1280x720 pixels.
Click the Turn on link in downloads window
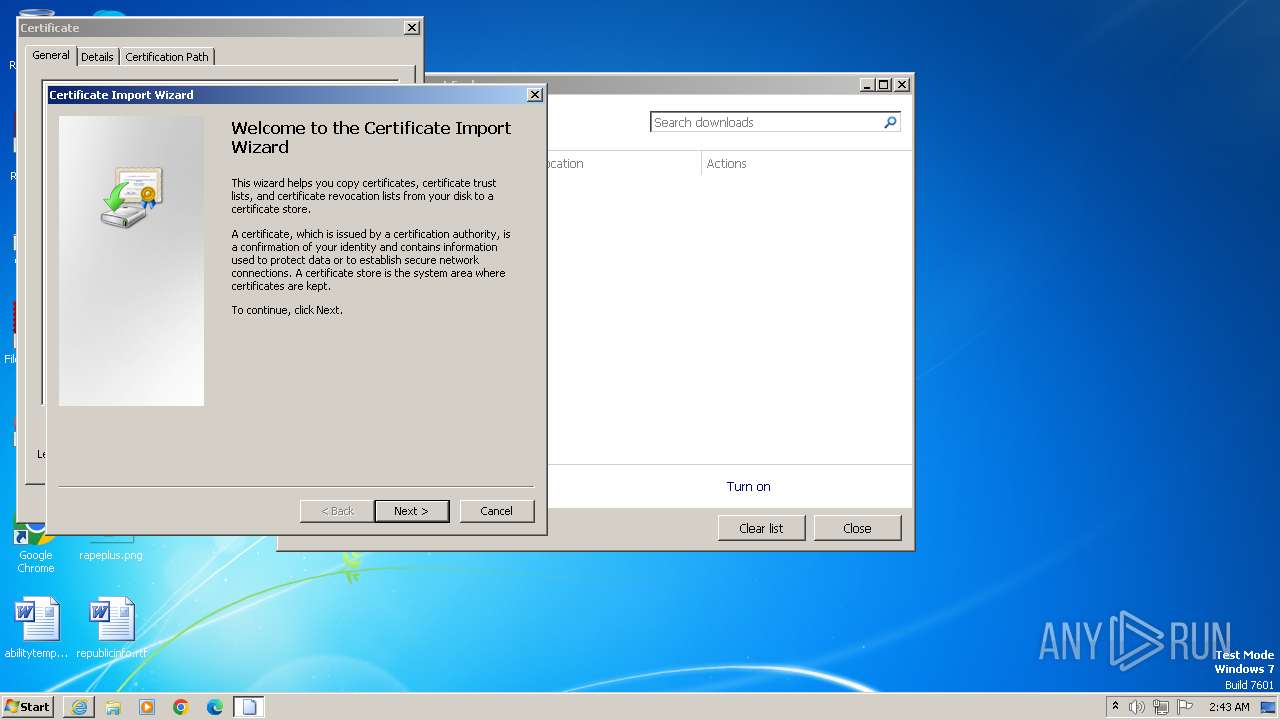click(748, 486)
